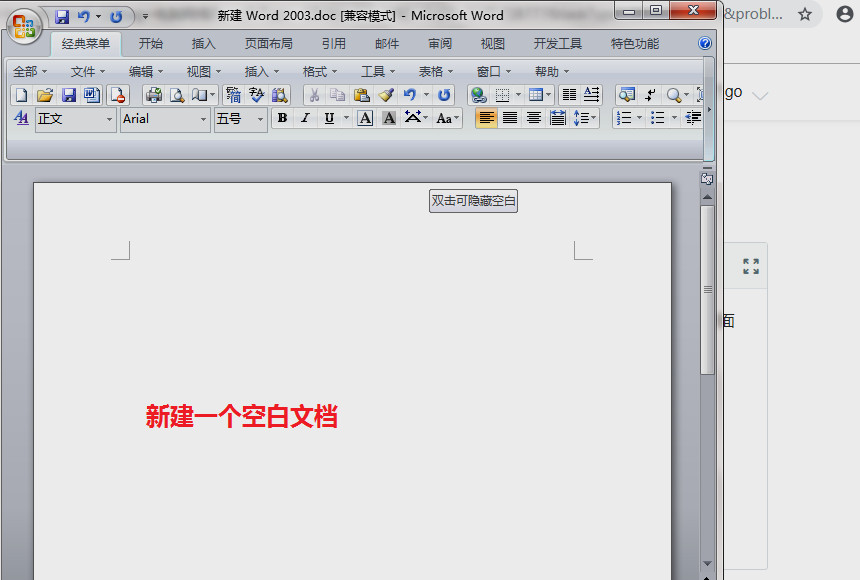This screenshot has width=860, height=580.
Task: Click the 双击可隐藏空白 button
Action: point(473,200)
